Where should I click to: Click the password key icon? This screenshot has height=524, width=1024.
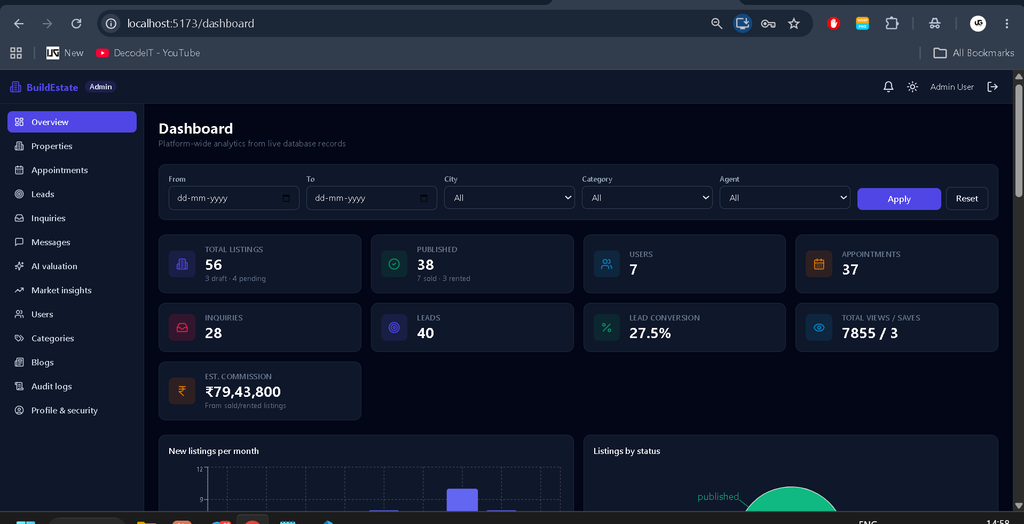pos(768,24)
